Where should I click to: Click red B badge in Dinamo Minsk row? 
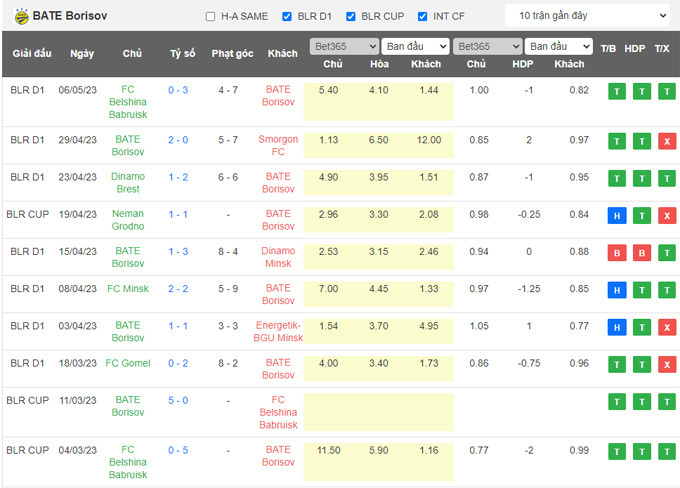pos(616,253)
